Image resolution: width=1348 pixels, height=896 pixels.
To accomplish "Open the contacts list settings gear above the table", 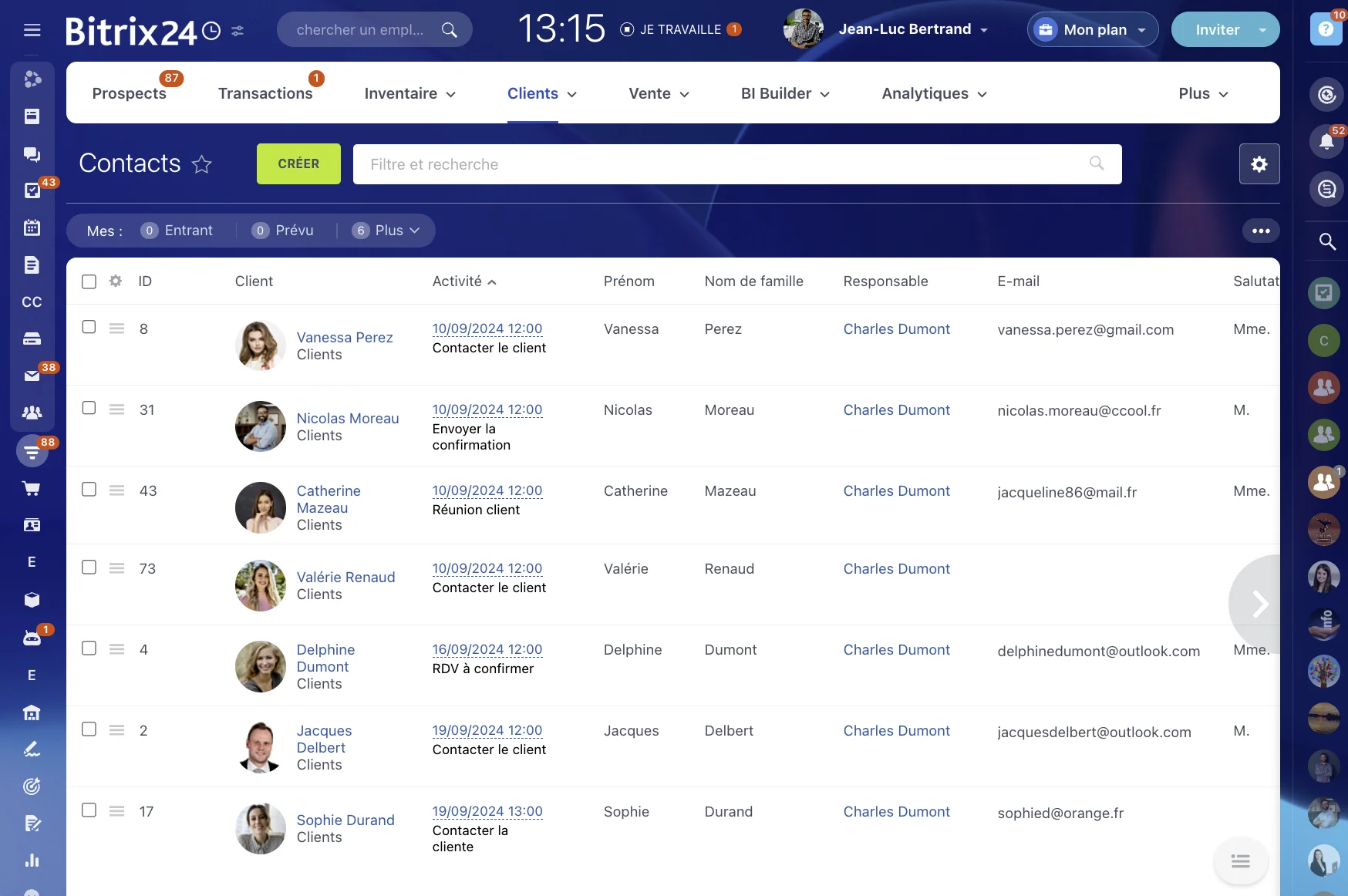I will (1259, 163).
